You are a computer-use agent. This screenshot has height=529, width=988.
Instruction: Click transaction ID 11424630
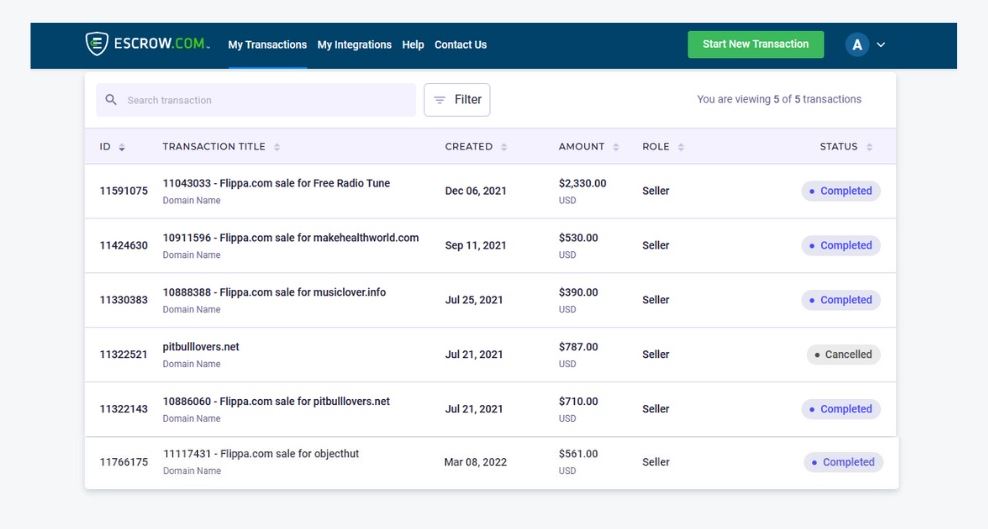124,246
